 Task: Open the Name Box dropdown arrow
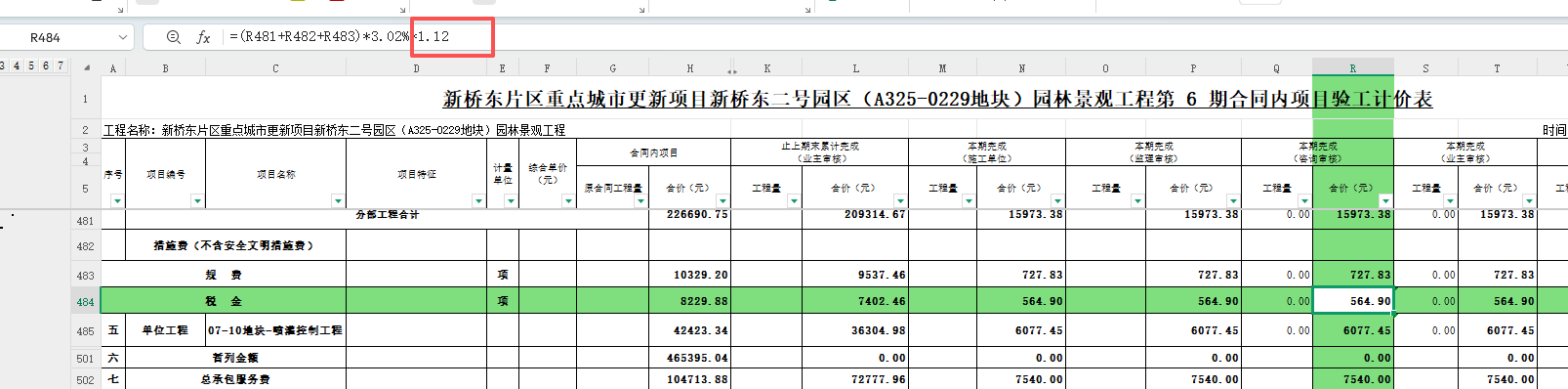point(123,37)
